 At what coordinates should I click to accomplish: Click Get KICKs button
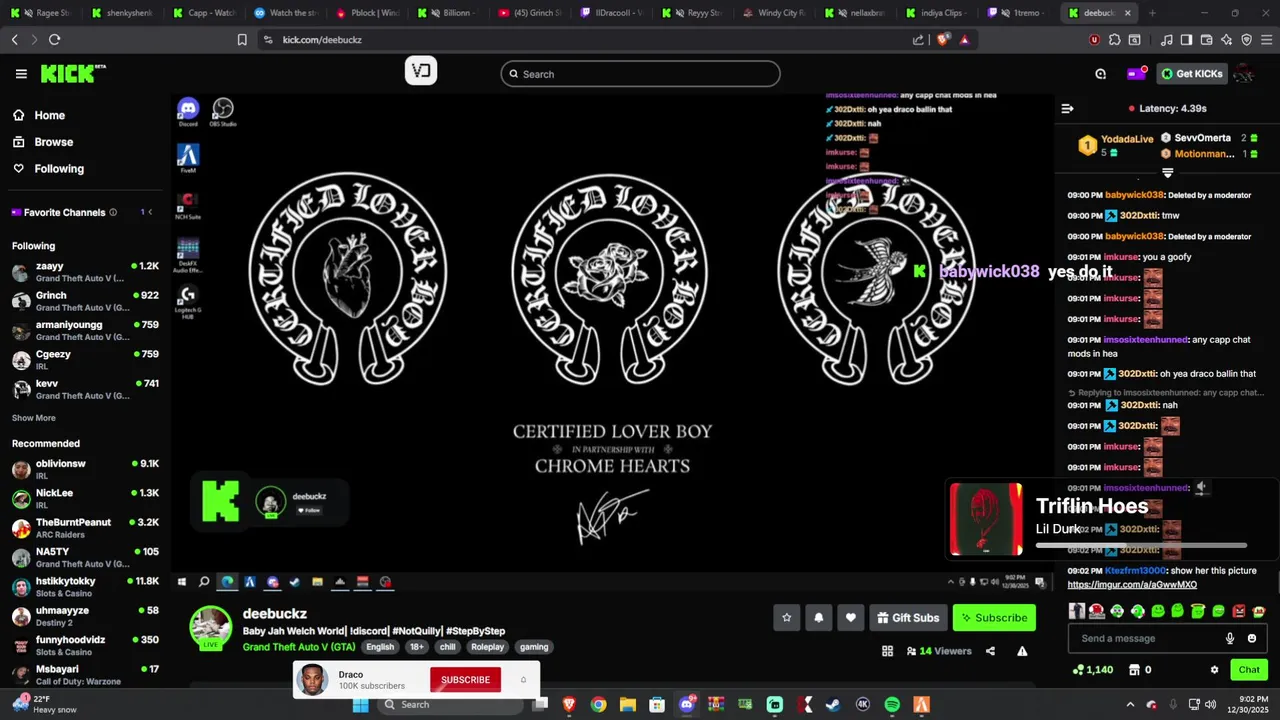1192,74
